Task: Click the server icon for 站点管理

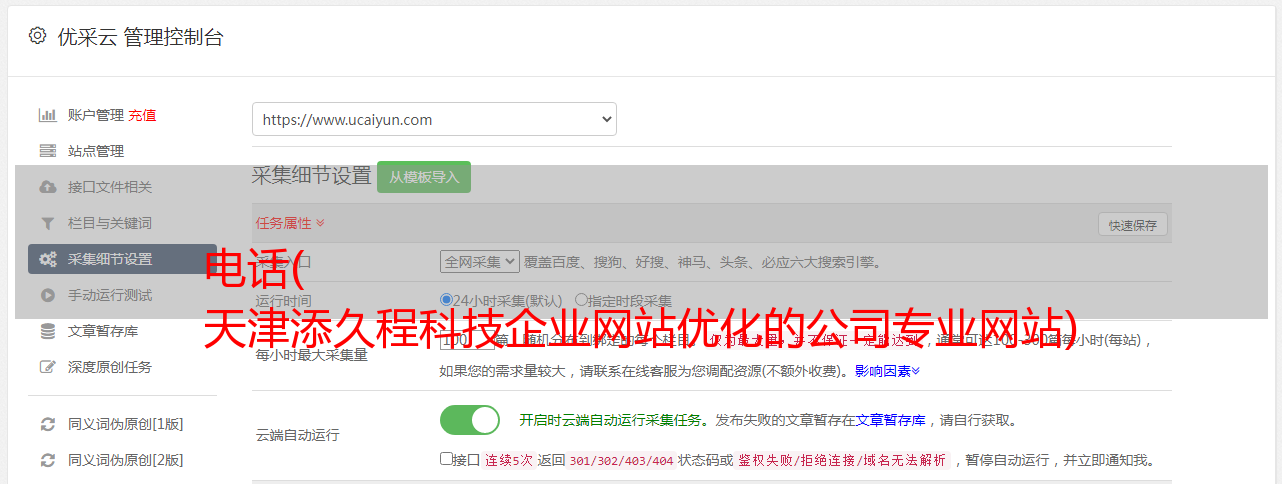Action: (x=47, y=151)
